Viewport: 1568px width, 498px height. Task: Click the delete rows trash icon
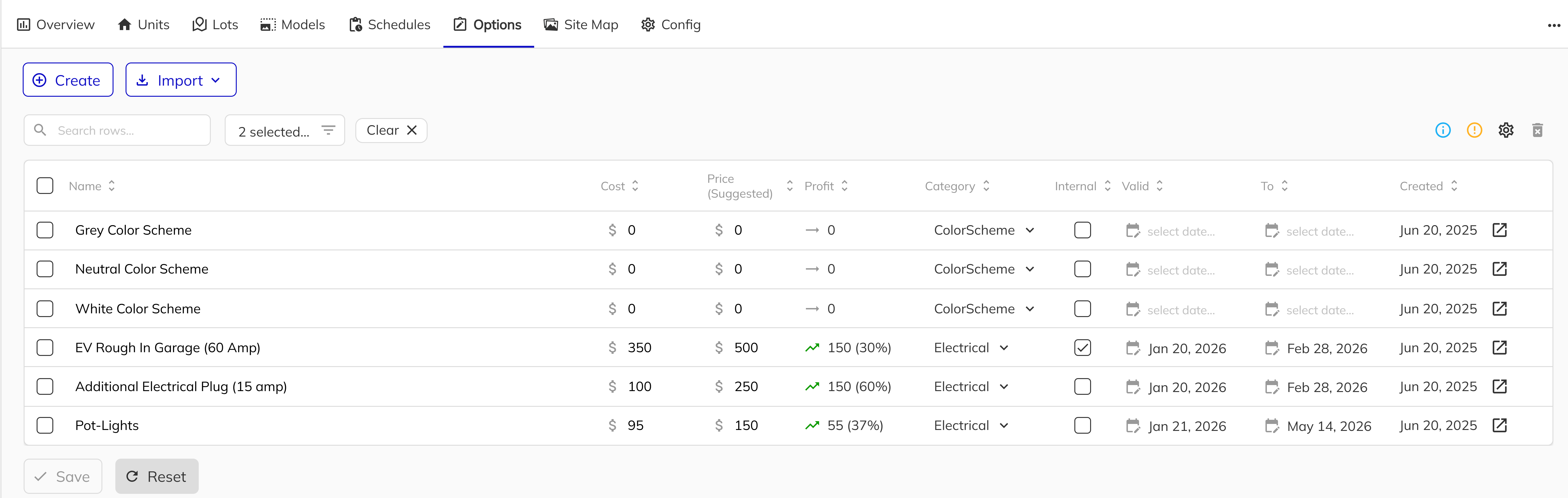[1538, 130]
